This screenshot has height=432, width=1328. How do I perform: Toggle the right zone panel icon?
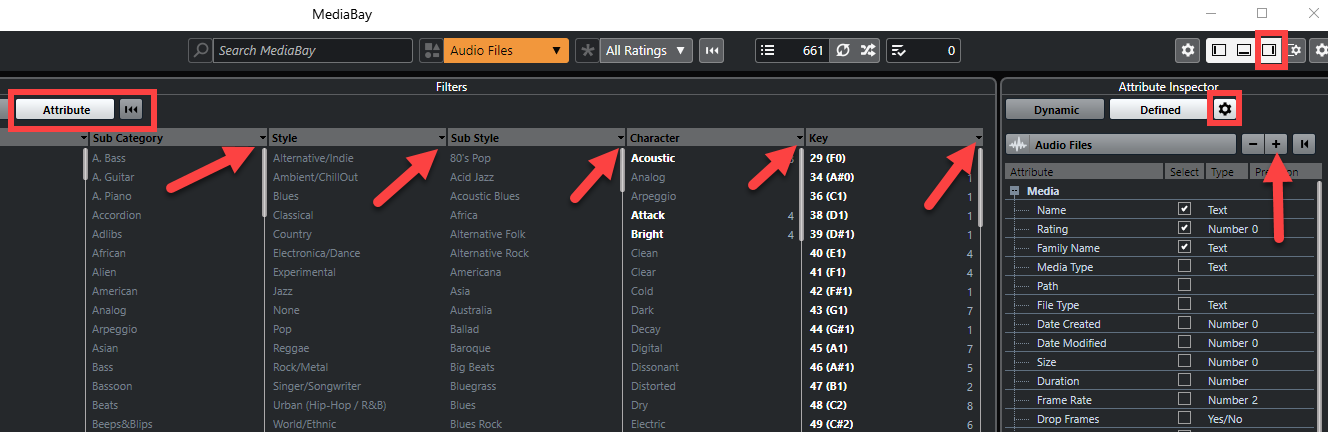click(1269, 50)
